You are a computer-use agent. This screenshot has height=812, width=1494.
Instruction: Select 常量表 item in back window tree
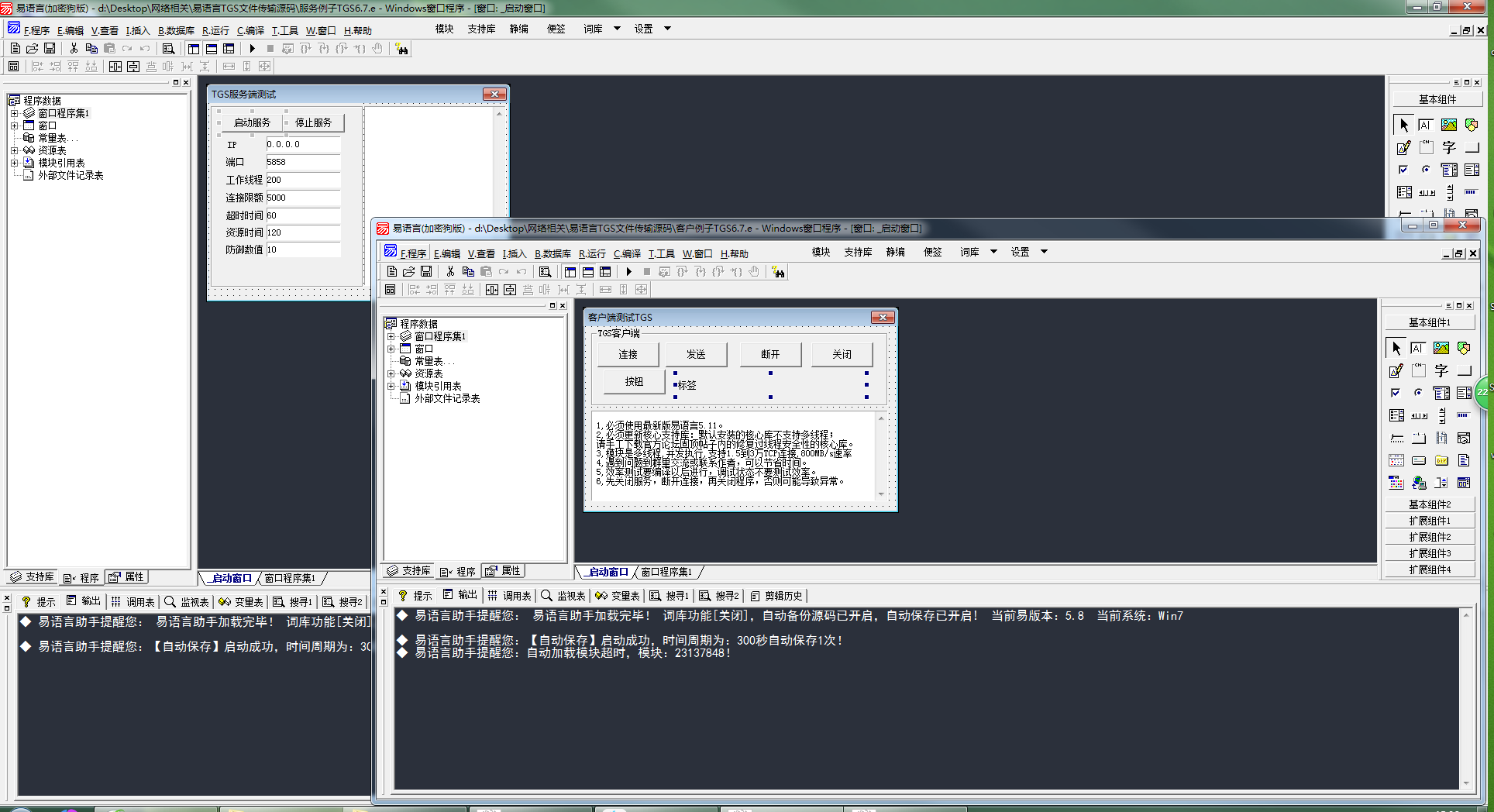coord(58,138)
